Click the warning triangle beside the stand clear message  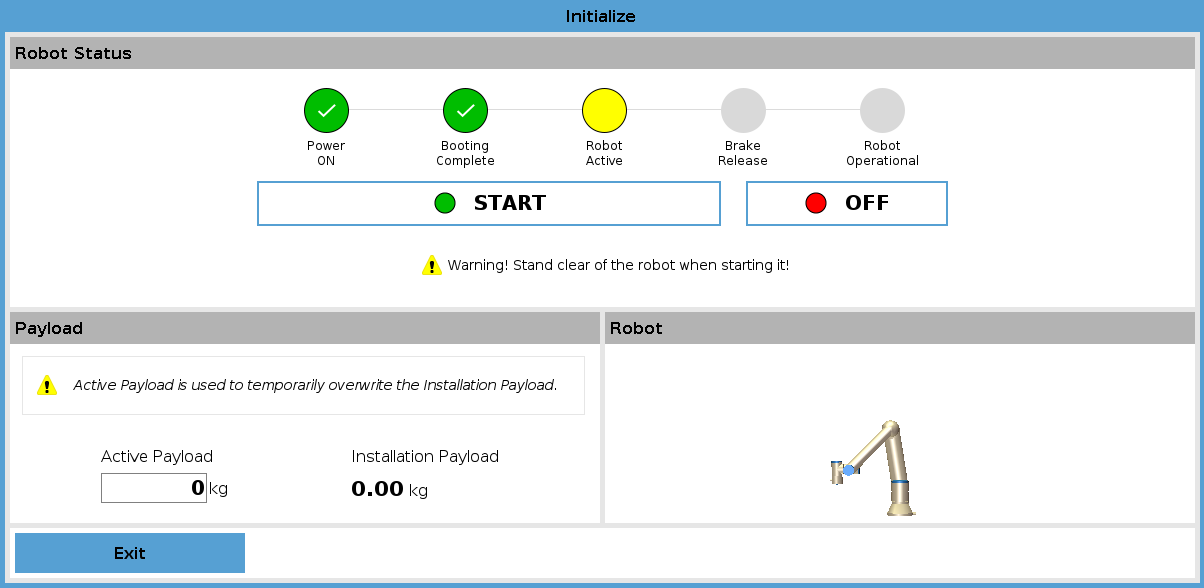(431, 266)
